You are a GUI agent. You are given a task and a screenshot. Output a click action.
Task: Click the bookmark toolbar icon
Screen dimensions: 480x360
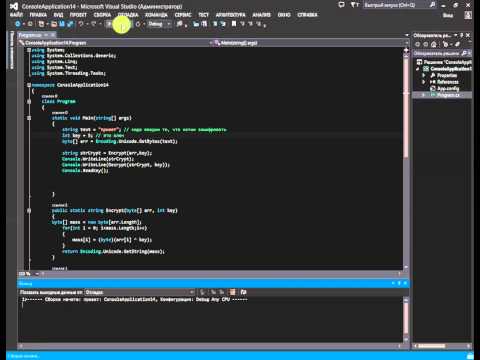click(234, 24)
